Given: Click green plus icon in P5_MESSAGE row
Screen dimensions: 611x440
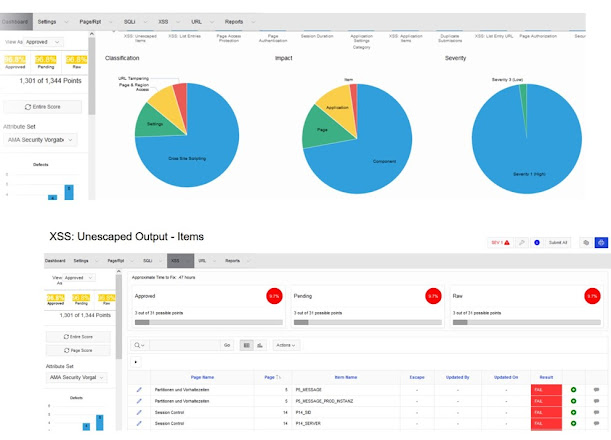Looking at the screenshot, I should pyautogui.click(x=573, y=390).
